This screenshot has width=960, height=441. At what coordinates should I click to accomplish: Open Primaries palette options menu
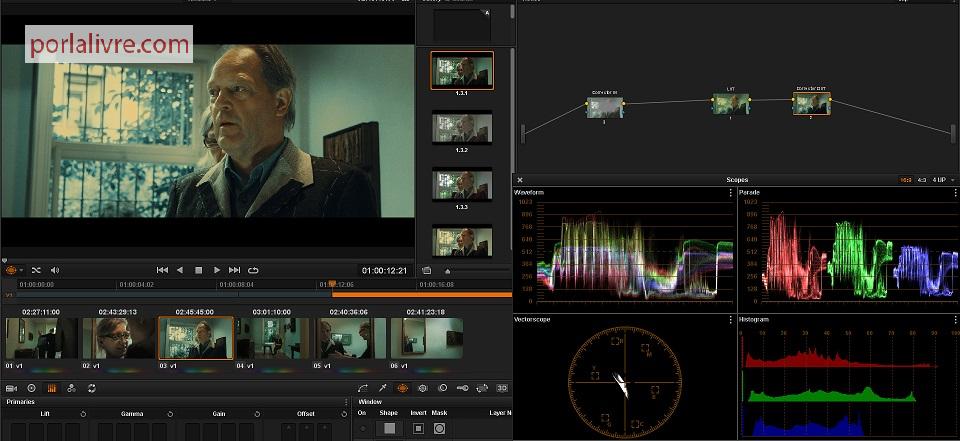(347, 402)
